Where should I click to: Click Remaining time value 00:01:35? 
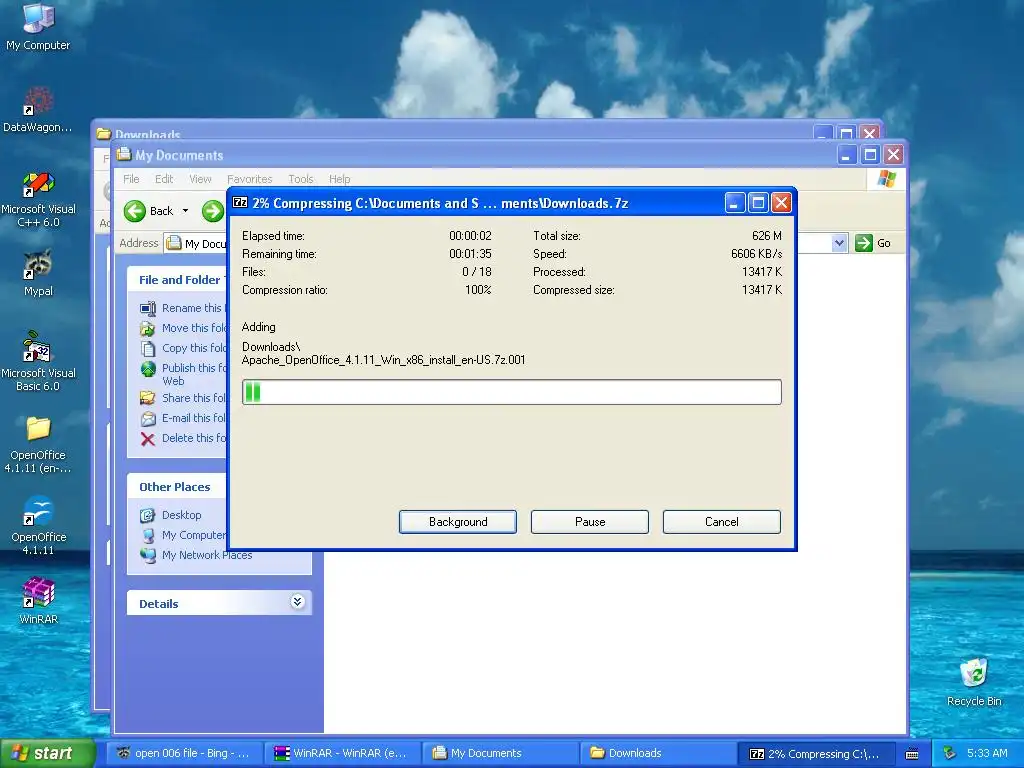[x=470, y=254]
